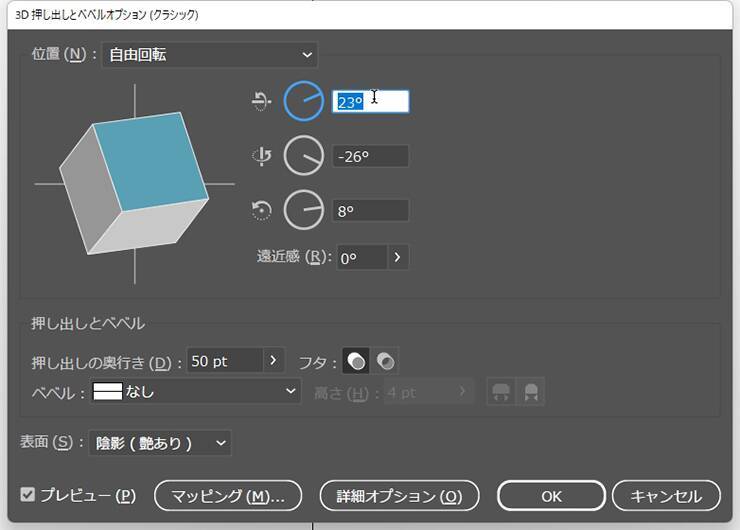Turn on cap for solid appearance
This screenshot has width=740, height=530.
click(x=356, y=361)
